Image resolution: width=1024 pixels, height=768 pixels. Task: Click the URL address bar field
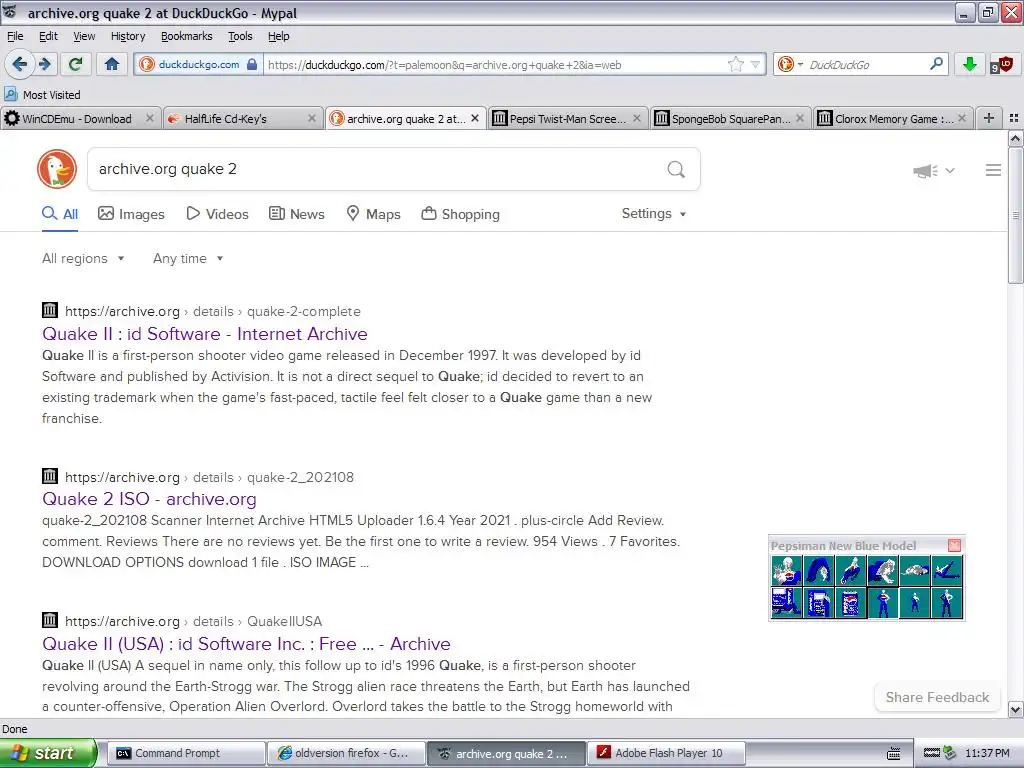493,64
